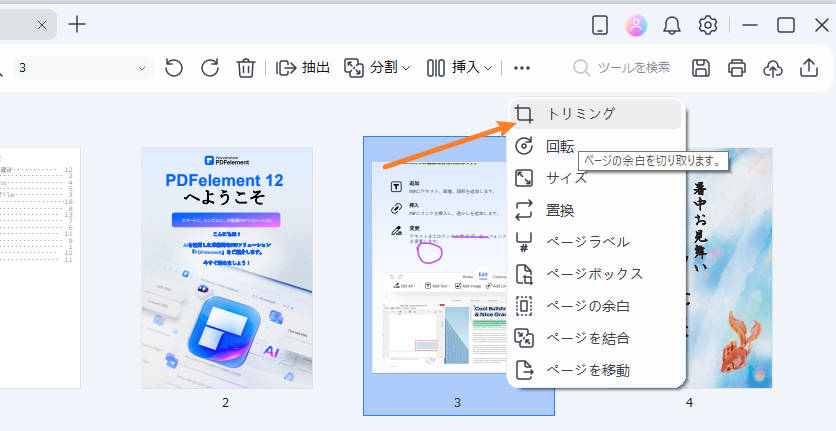Select サイズ from the menu
The height and width of the screenshot is (431, 836).
tap(596, 178)
